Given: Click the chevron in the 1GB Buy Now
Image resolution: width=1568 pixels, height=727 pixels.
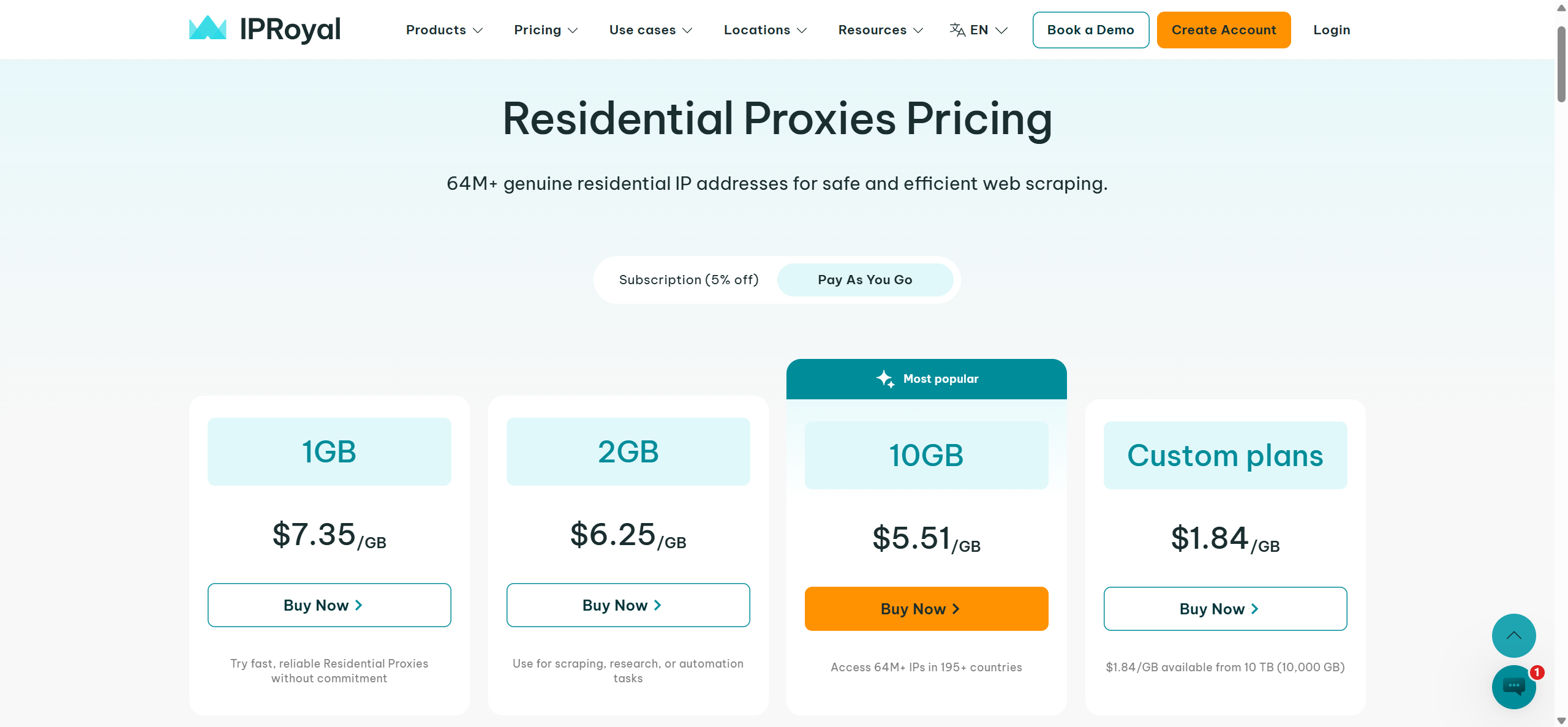Looking at the screenshot, I should tap(359, 605).
